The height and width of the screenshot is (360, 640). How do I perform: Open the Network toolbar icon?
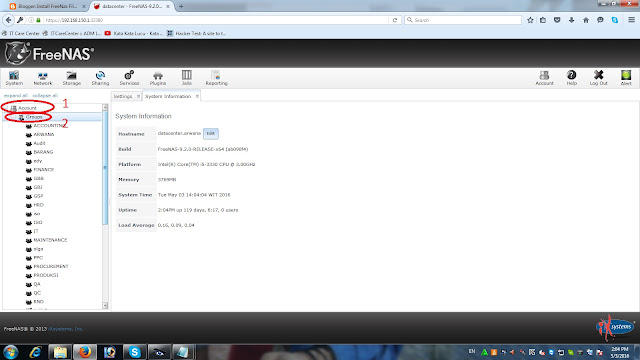[43, 78]
